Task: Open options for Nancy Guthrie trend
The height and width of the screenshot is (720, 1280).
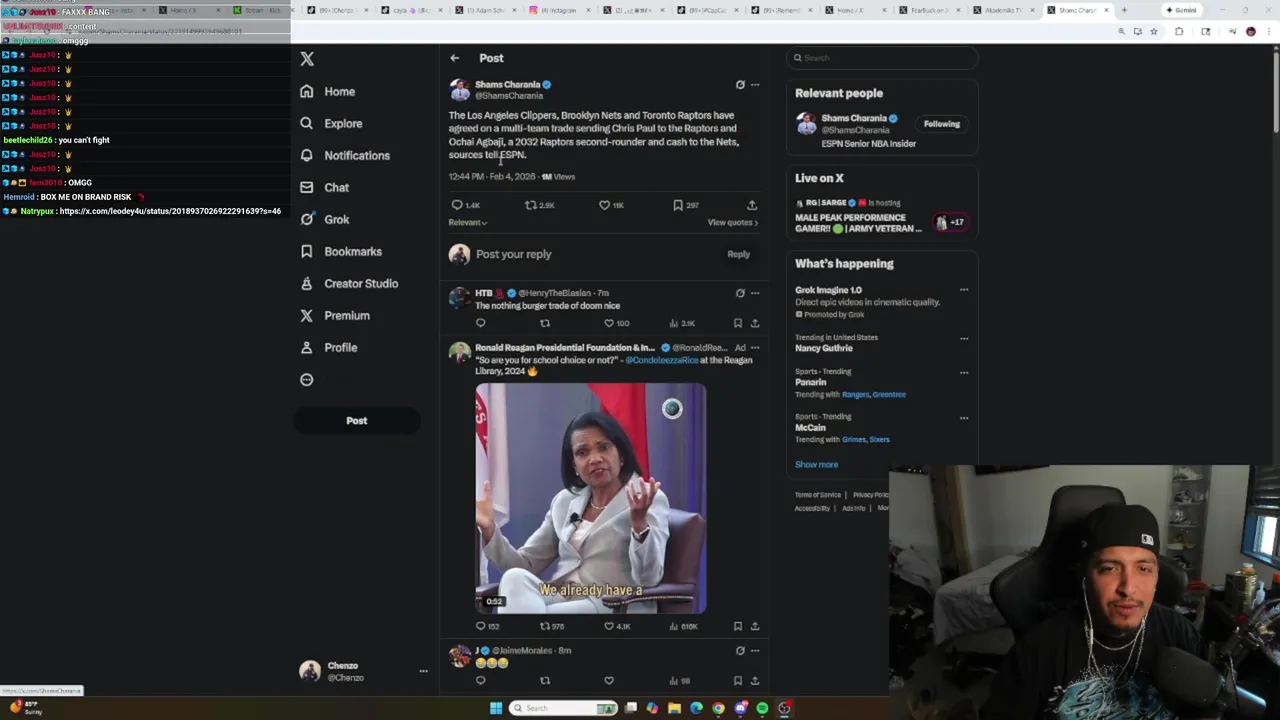Action: click(964, 338)
